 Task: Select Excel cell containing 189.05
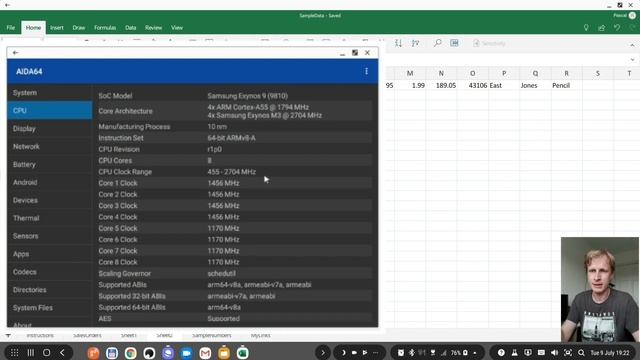(x=441, y=85)
